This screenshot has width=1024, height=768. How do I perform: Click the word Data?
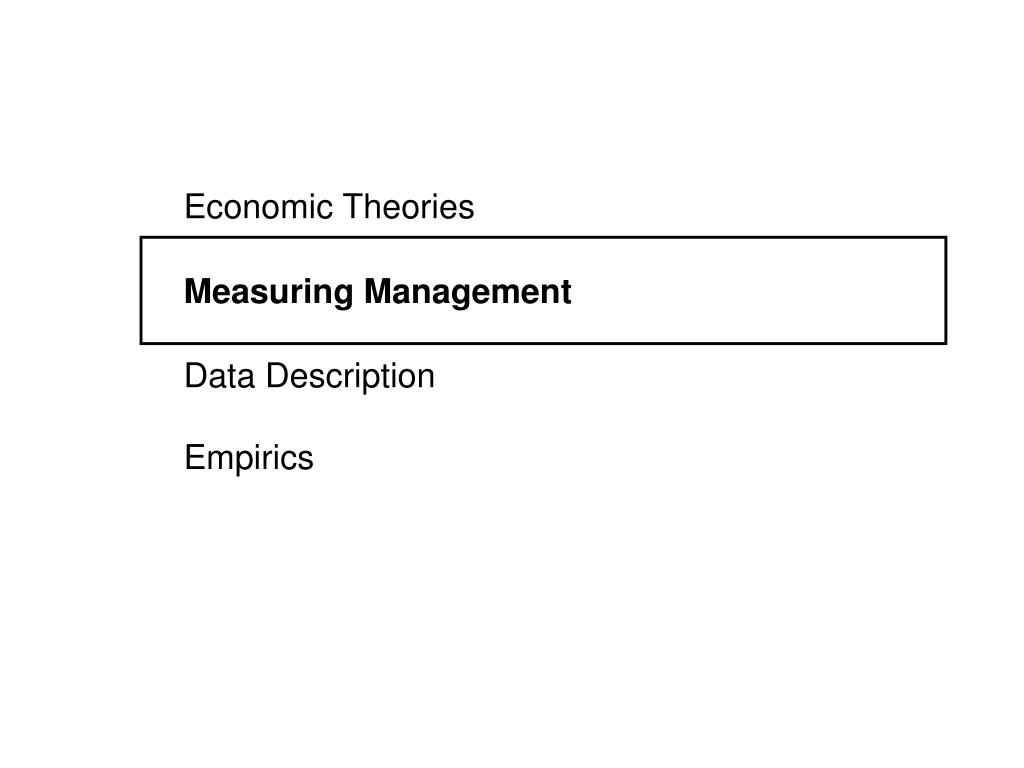click(219, 376)
